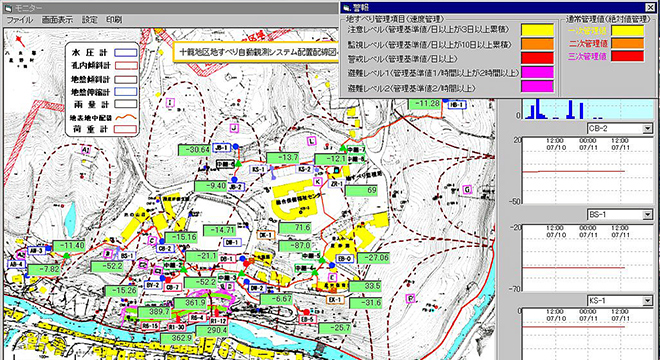The image size is (660, 360).
Task: Select the R1-12 sensor label
Action: click(x=218, y=321)
